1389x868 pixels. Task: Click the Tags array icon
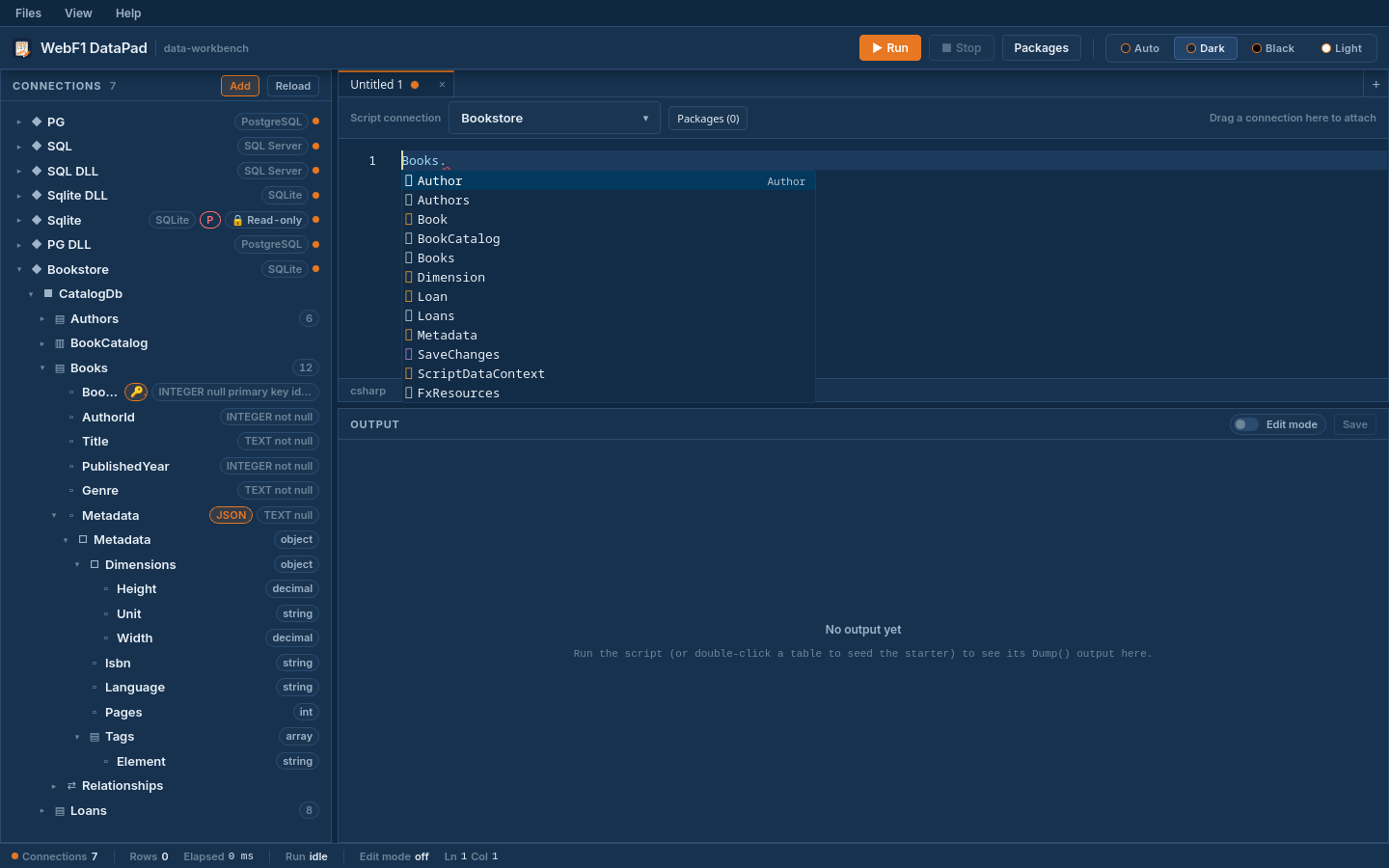click(95, 737)
